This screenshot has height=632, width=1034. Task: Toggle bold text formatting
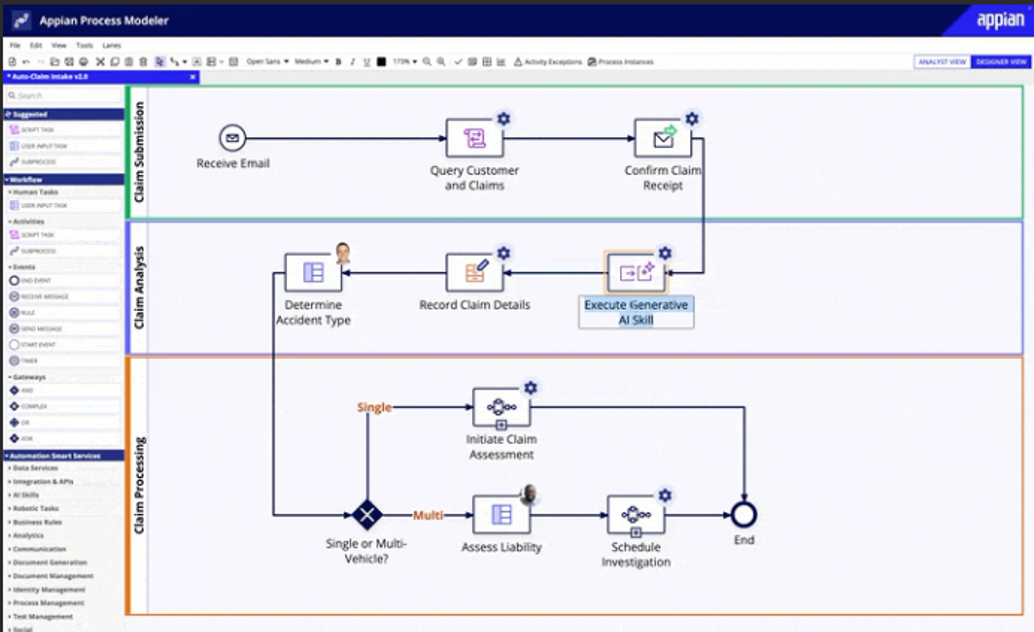[x=338, y=61]
